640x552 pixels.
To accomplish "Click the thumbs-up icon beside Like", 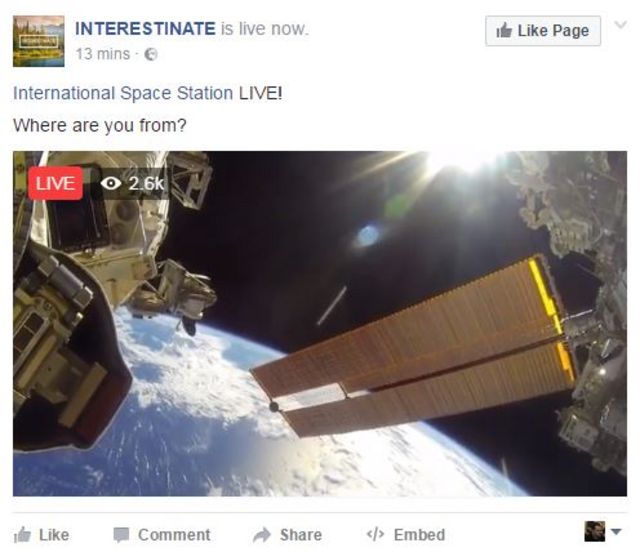I will click(23, 535).
